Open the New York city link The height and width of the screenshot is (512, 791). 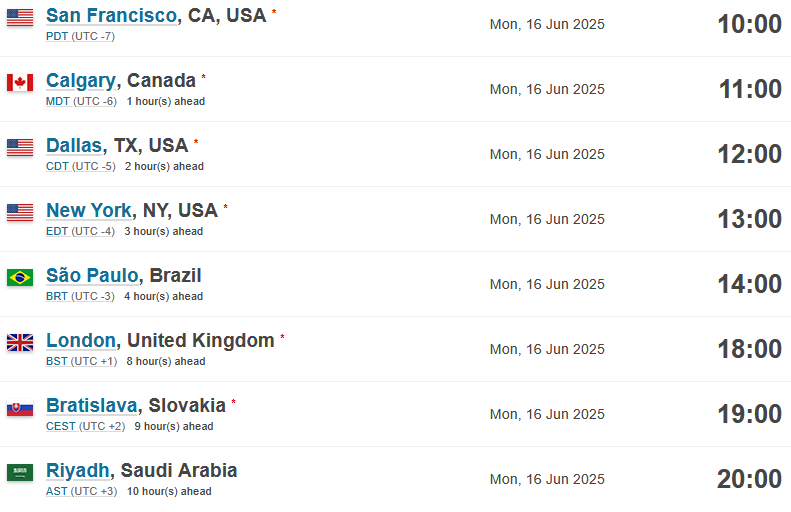89,210
